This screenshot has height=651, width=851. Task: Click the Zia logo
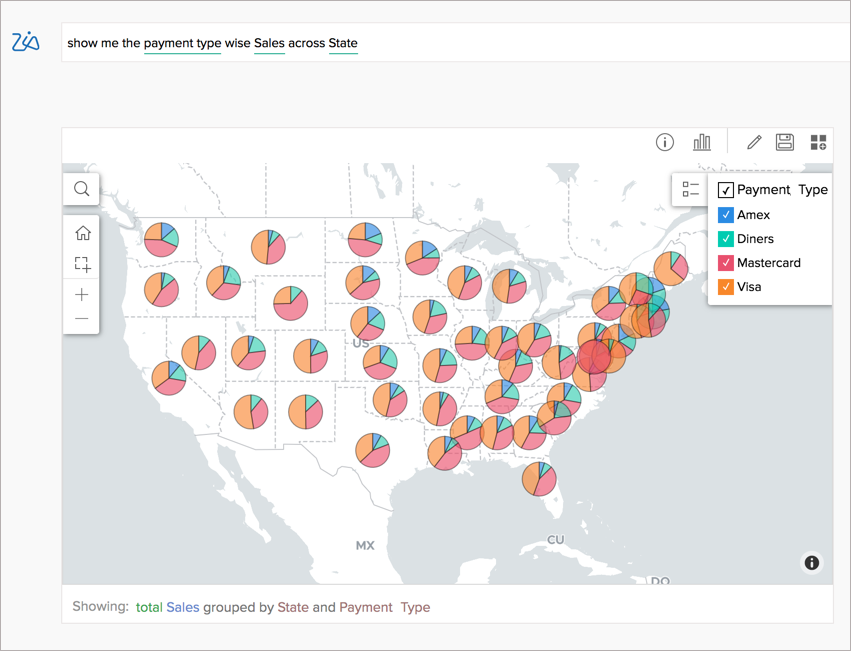click(26, 42)
